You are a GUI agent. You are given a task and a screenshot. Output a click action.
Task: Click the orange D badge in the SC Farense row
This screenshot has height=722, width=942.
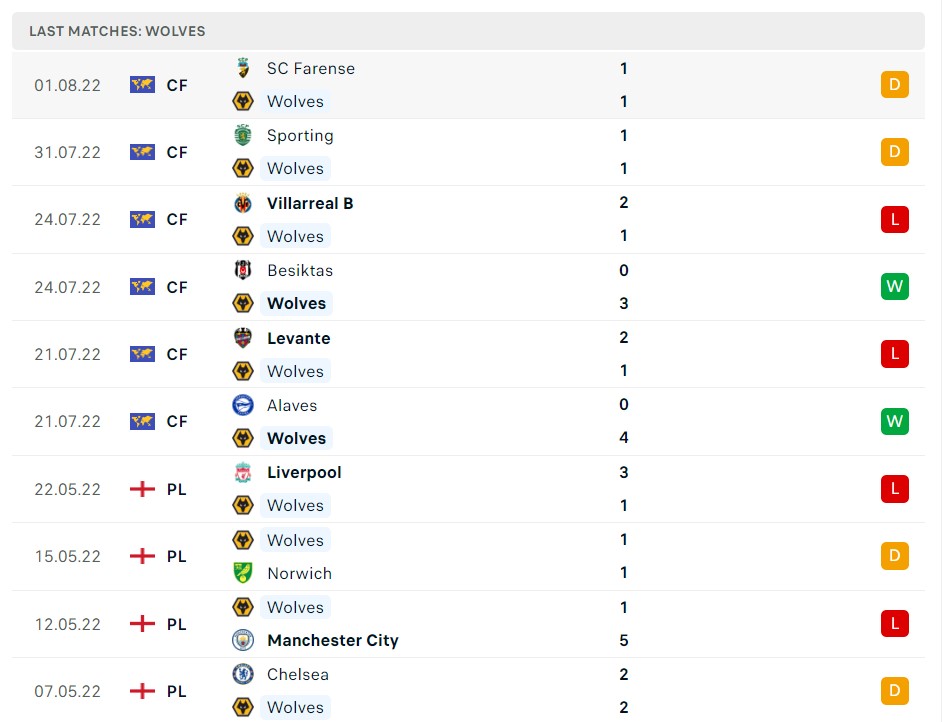[x=894, y=85]
